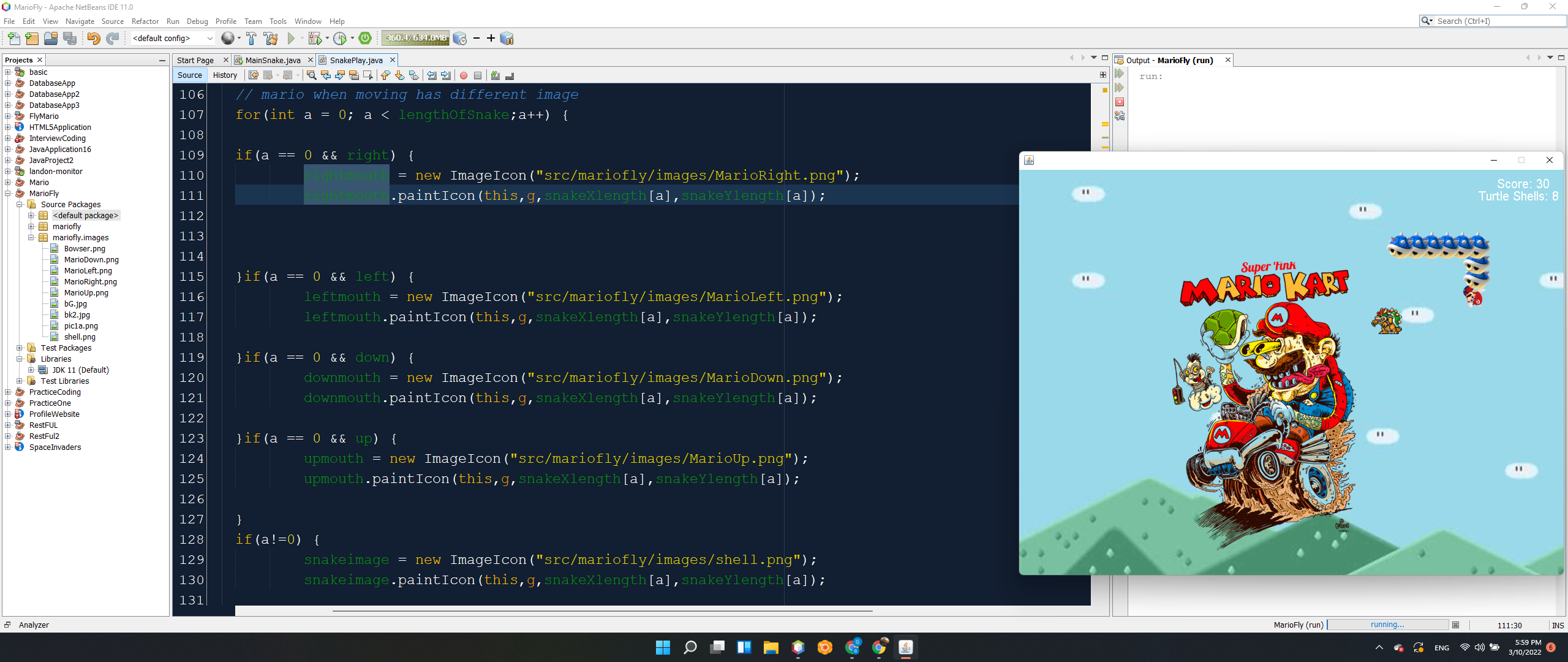The width and height of the screenshot is (1568, 662).
Task: Click the editor Last Edit icon
Action: 253,75
